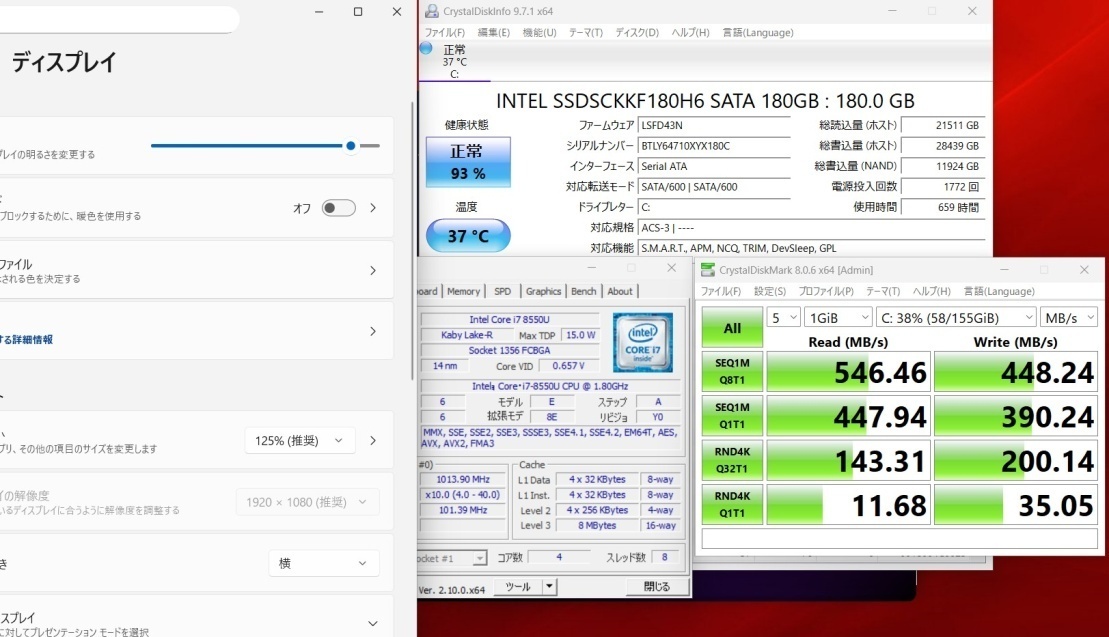The height and width of the screenshot is (637, 1109).
Task: Open ヘルプ(H) menu in CrystalDiskMark
Action: pos(931,291)
